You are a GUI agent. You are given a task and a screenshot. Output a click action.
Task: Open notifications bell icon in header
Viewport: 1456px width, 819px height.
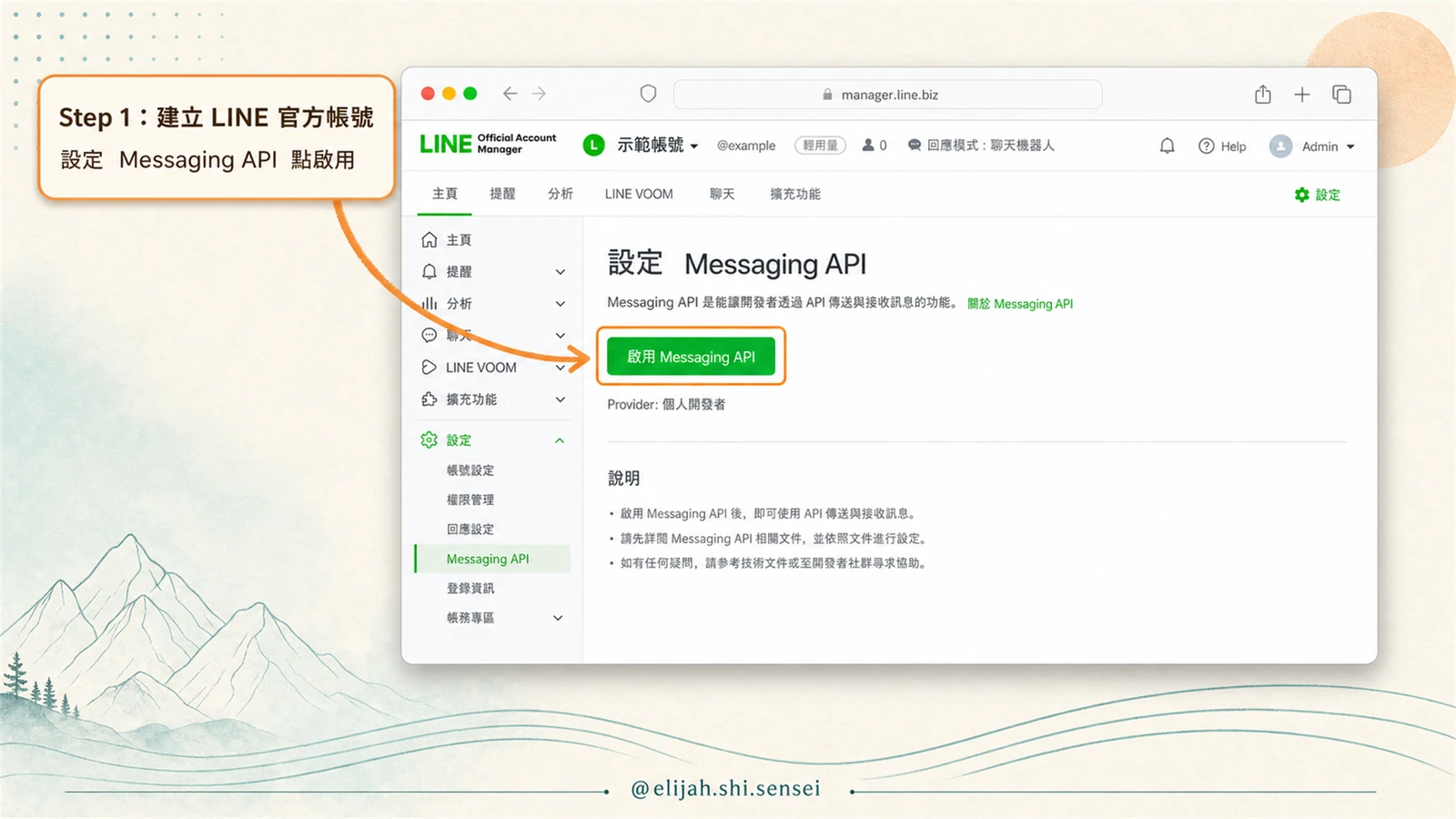pyautogui.click(x=1167, y=146)
